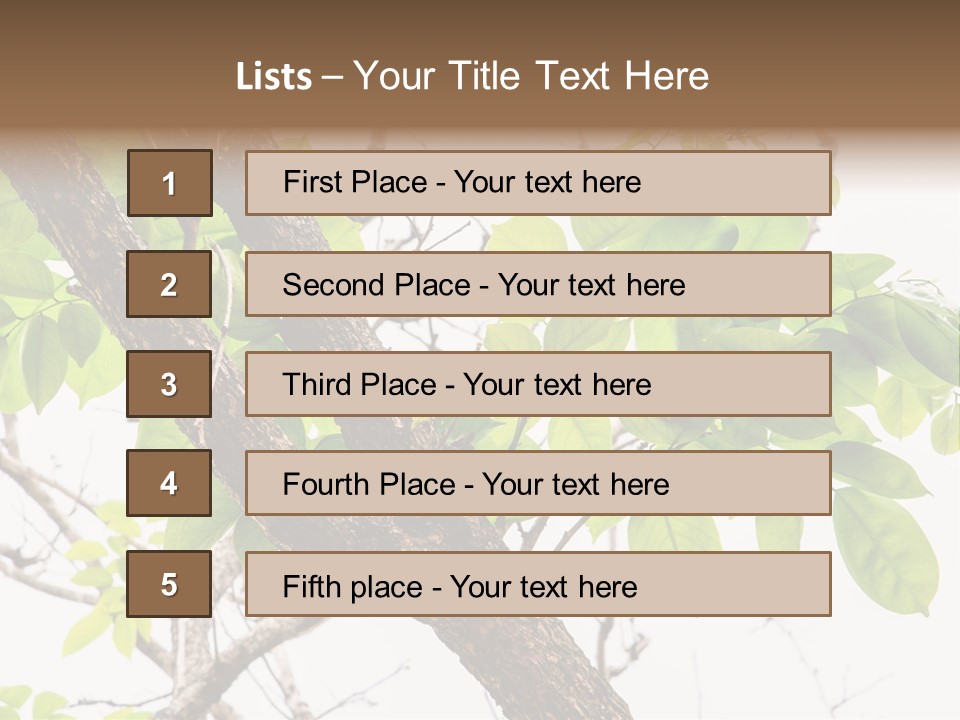Click the 'Second Place - Your text here' bar
The image size is (960, 720).
pyautogui.click(x=538, y=284)
